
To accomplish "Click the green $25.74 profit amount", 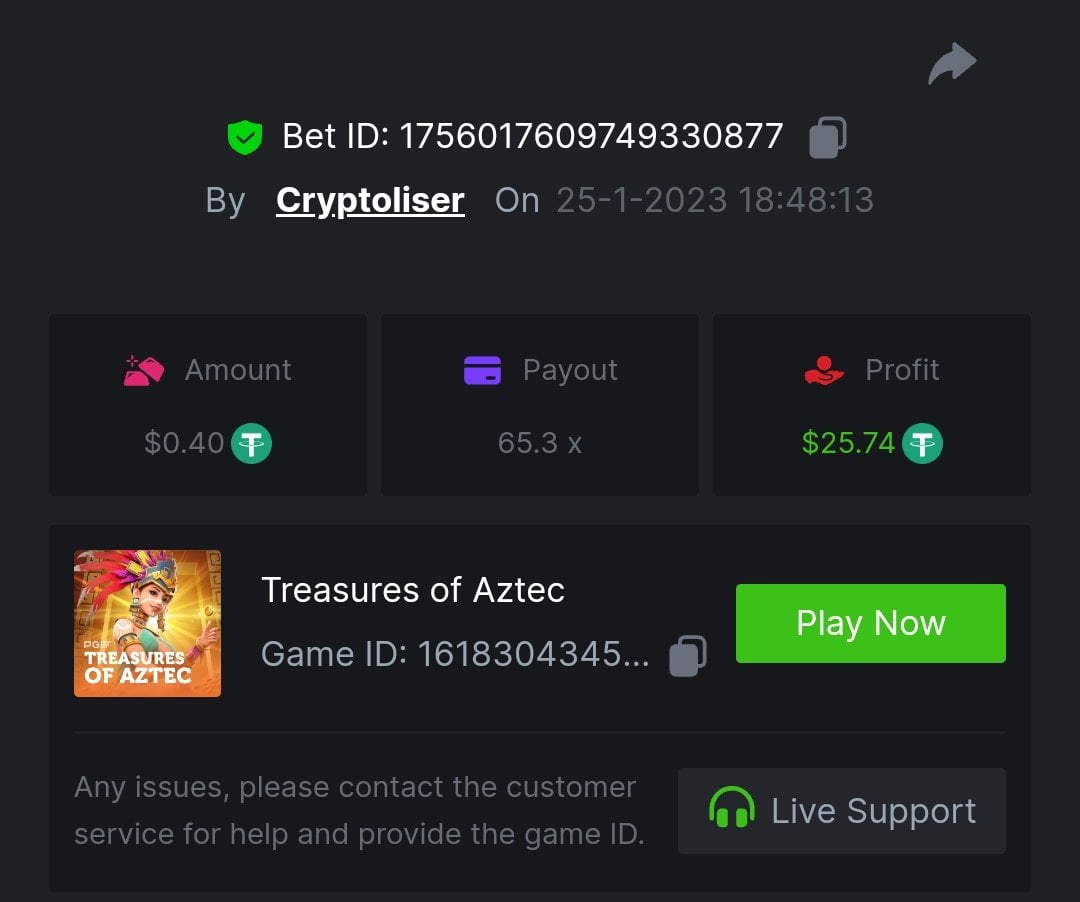I will [x=848, y=443].
